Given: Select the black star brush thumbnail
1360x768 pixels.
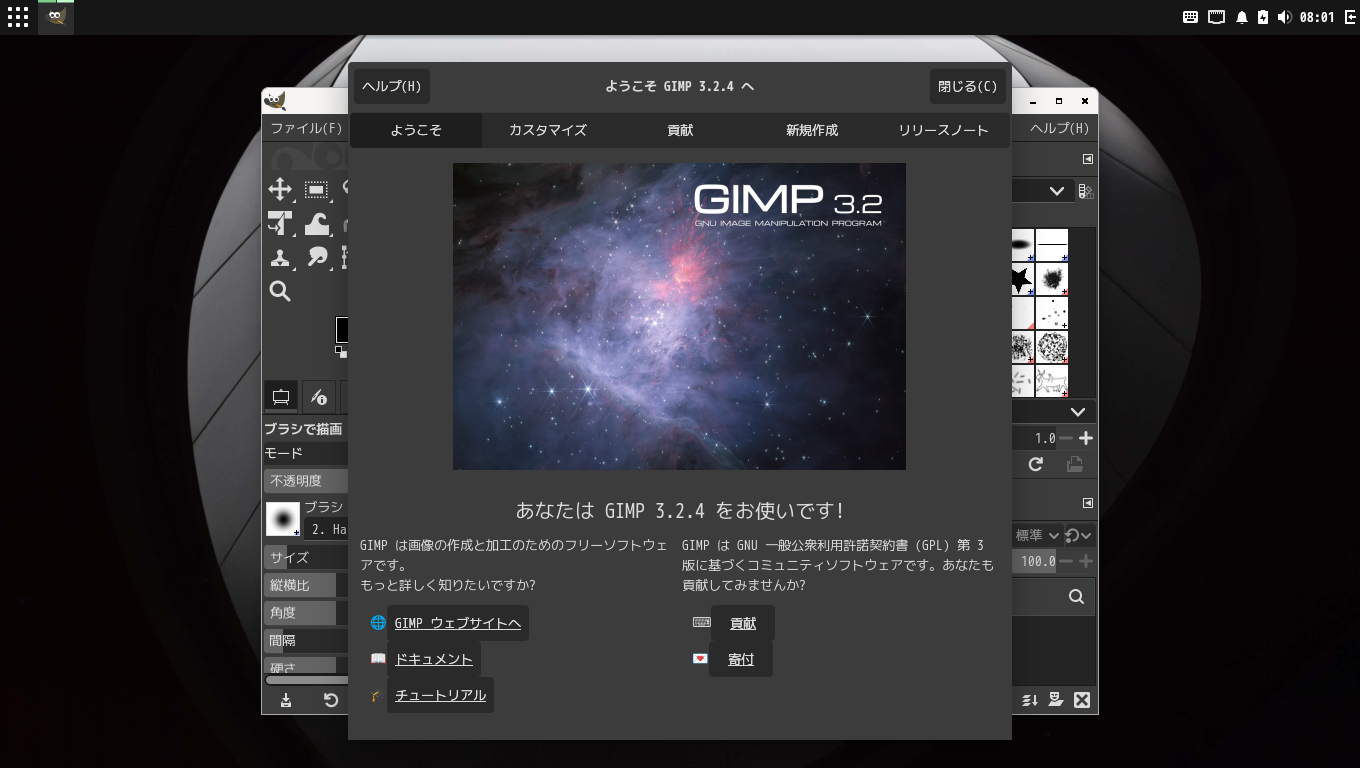Looking at the screenshot, I should pos(1022,279).
